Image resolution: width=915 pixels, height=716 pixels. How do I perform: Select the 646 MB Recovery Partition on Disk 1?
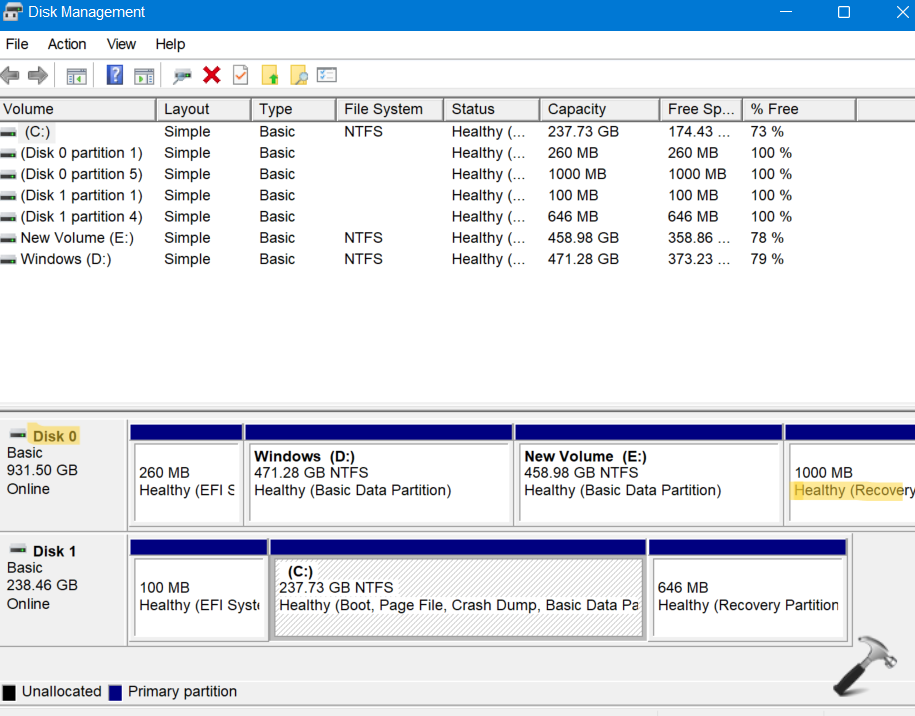[747, 596]
